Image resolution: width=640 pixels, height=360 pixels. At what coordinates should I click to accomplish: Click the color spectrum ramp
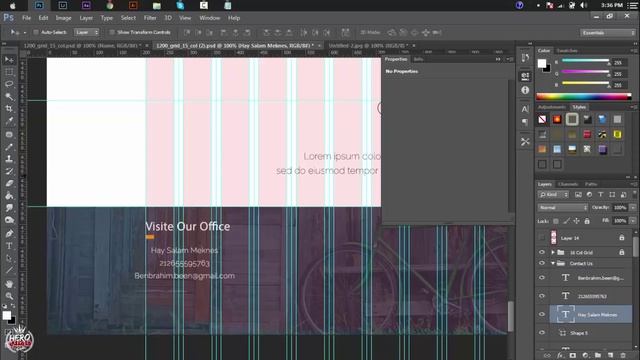(584, 97)
